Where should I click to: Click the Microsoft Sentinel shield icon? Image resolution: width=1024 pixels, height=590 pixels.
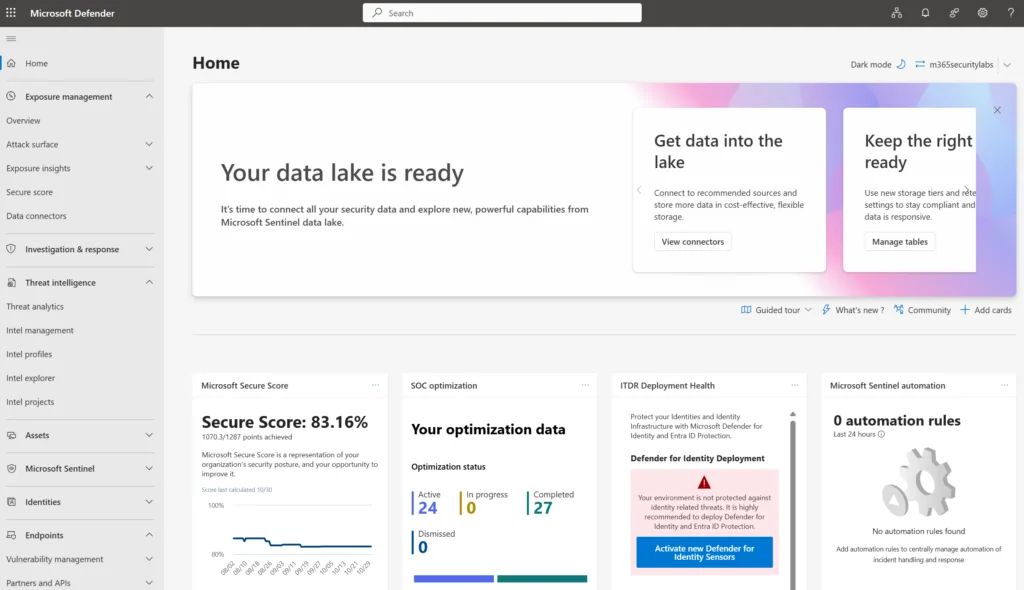click(11, 468)
